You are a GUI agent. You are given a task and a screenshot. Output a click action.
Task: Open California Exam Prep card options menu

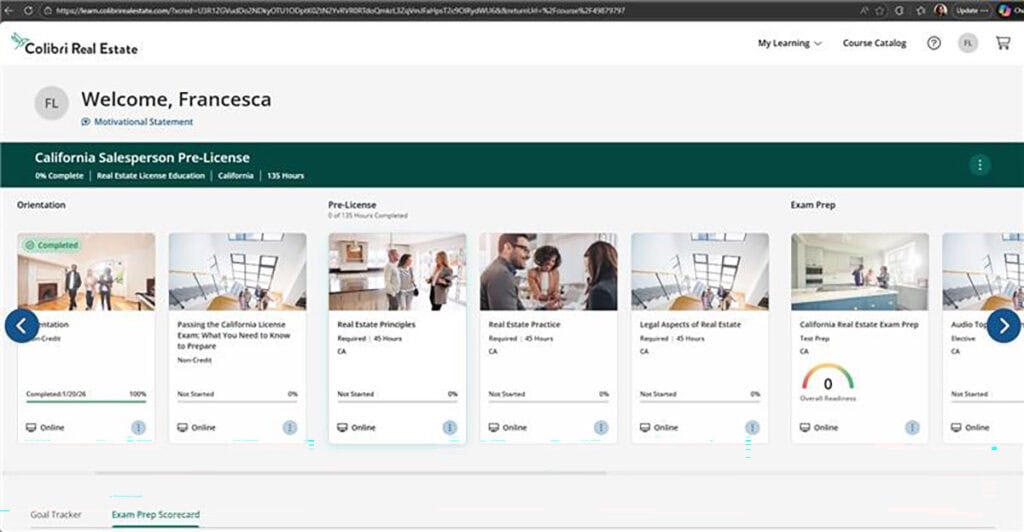912,427
